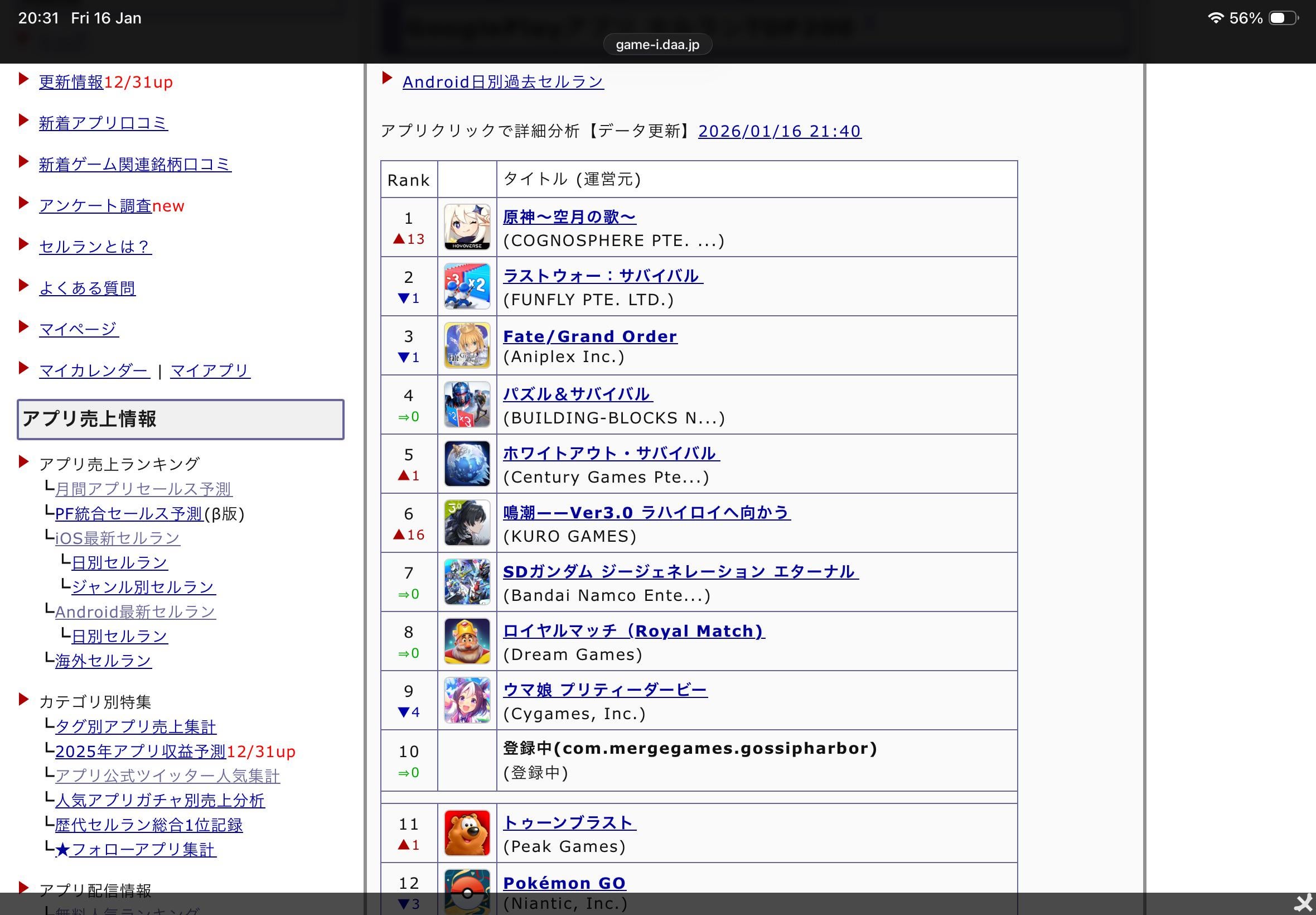Open 歴代セルラン総合1位記録 link
The height and width of the screenshot is (915, 1316).
click(149, 825)
